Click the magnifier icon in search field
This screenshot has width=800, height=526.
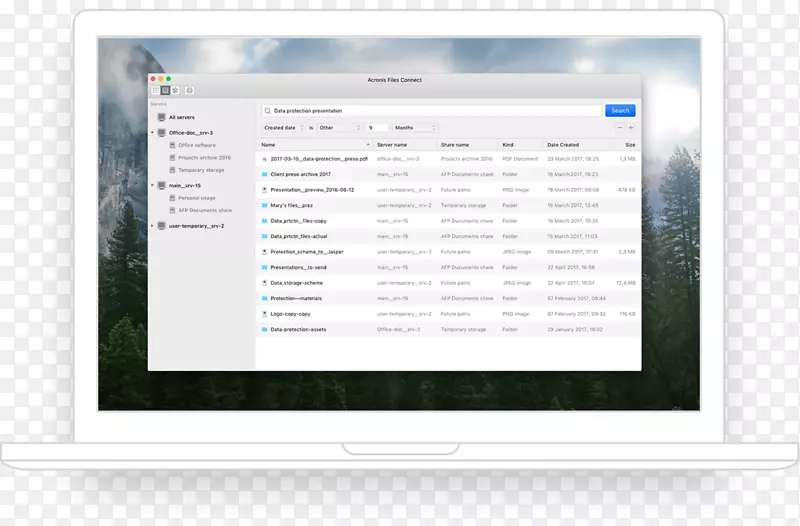click(x=268, y=111)
